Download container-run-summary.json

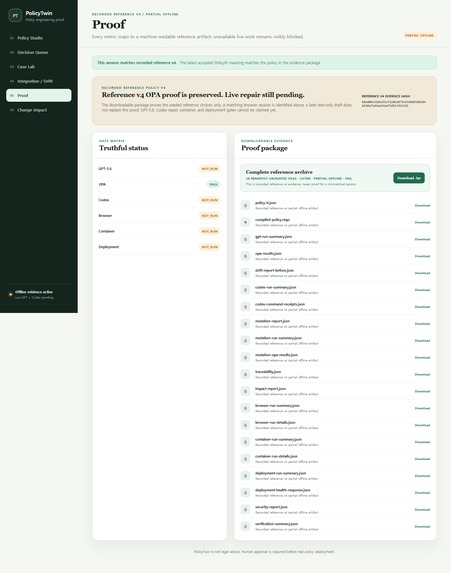click(422, 442)
